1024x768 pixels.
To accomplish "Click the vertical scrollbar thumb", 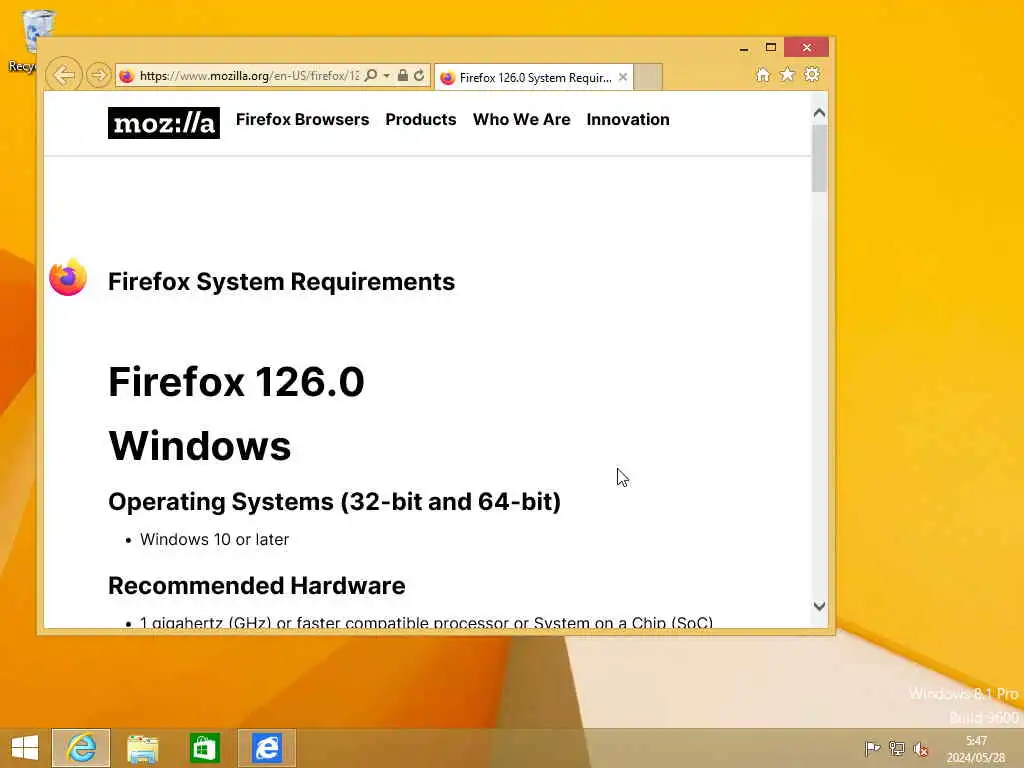I will pyautogui.click(x=820, y=158).
